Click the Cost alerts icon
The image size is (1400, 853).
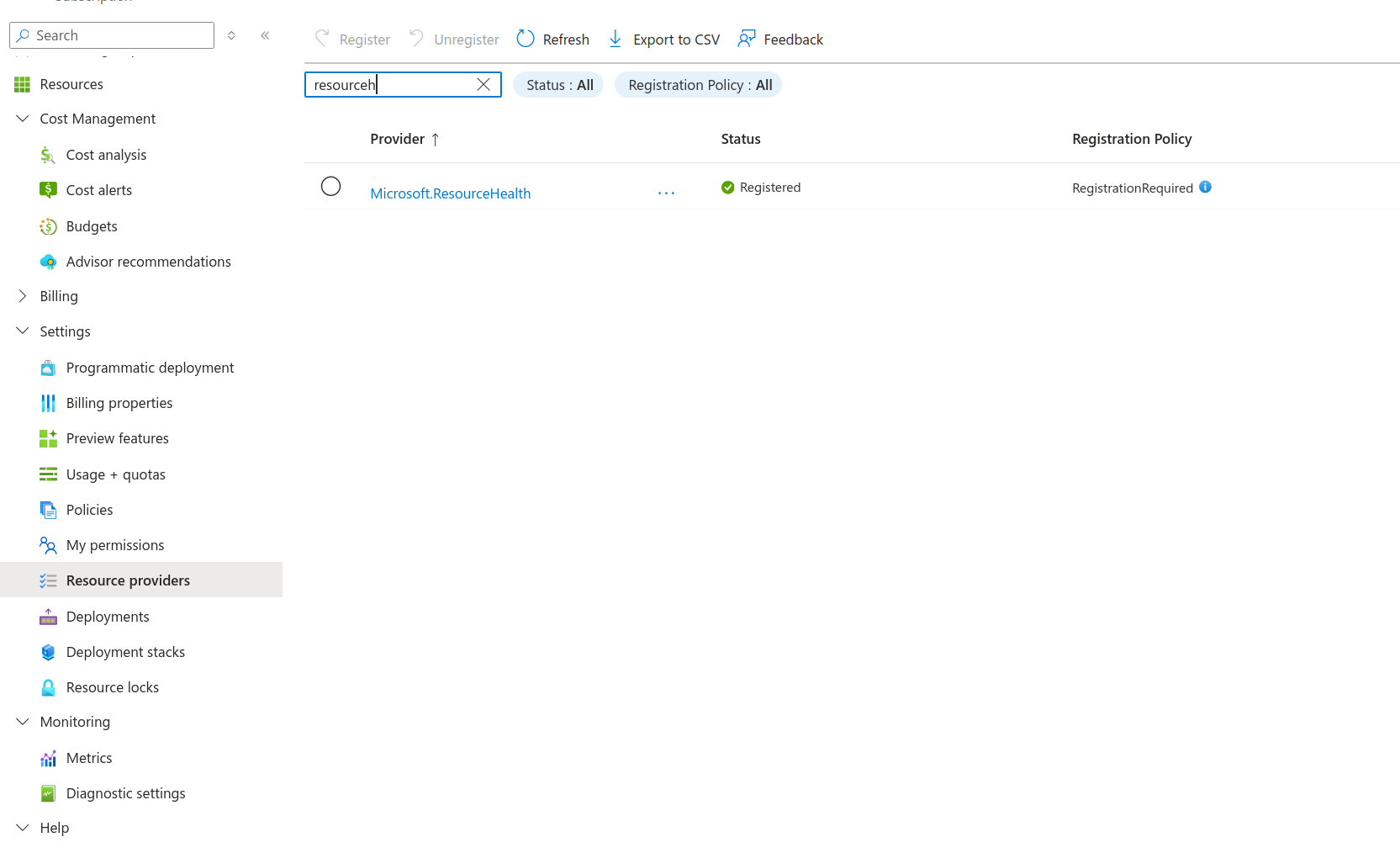(48, 190)
